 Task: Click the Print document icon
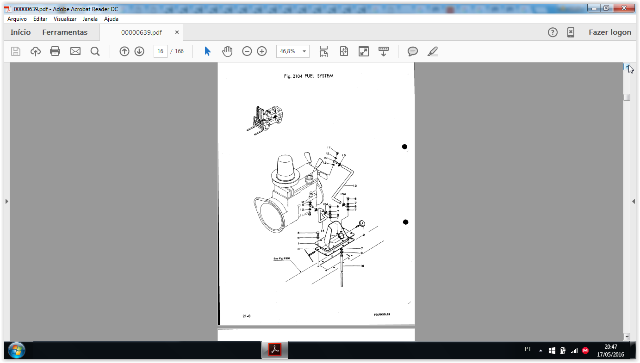(55, 51)
